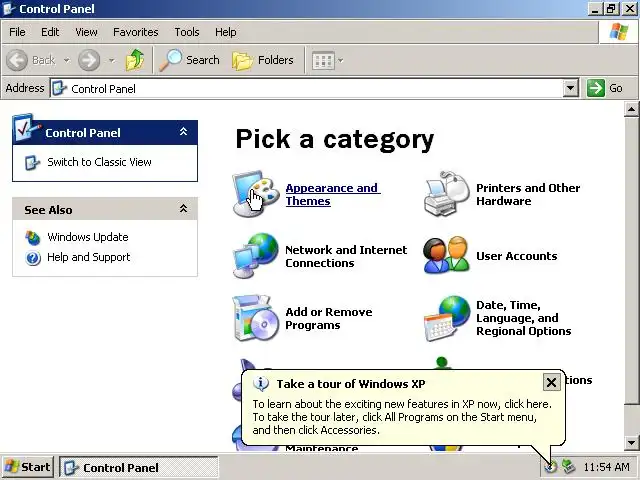Open the Favorites menu
Screen dimensions: 640x480
click(x=136, y=32)
